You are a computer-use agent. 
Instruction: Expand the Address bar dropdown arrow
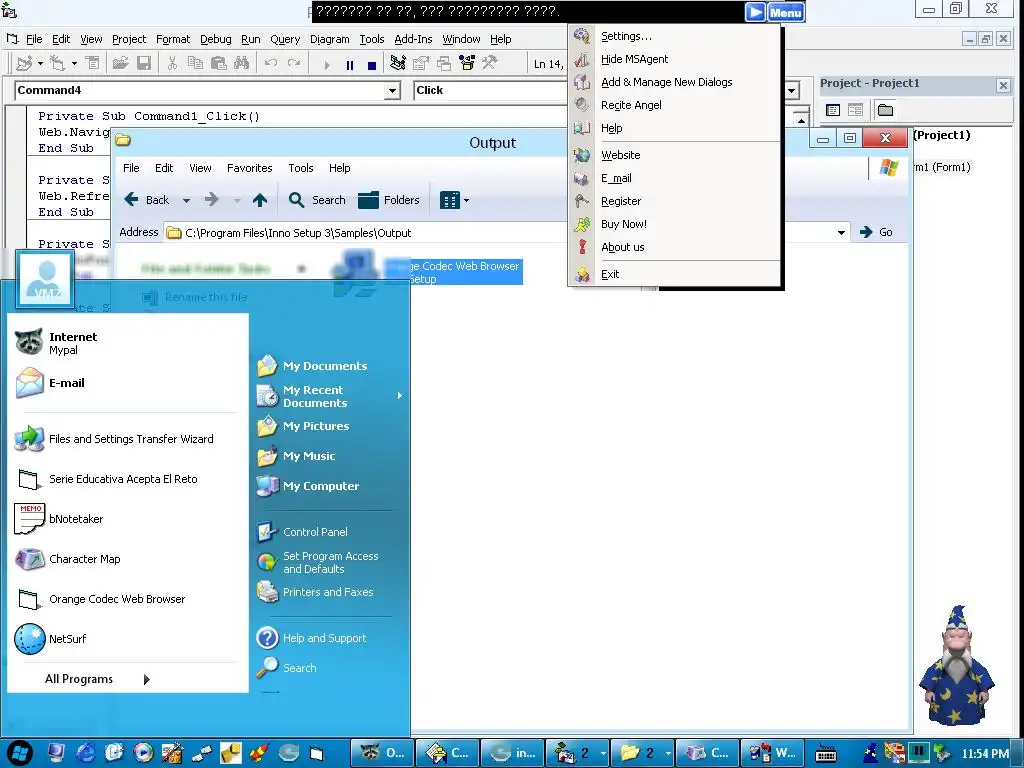841,232
